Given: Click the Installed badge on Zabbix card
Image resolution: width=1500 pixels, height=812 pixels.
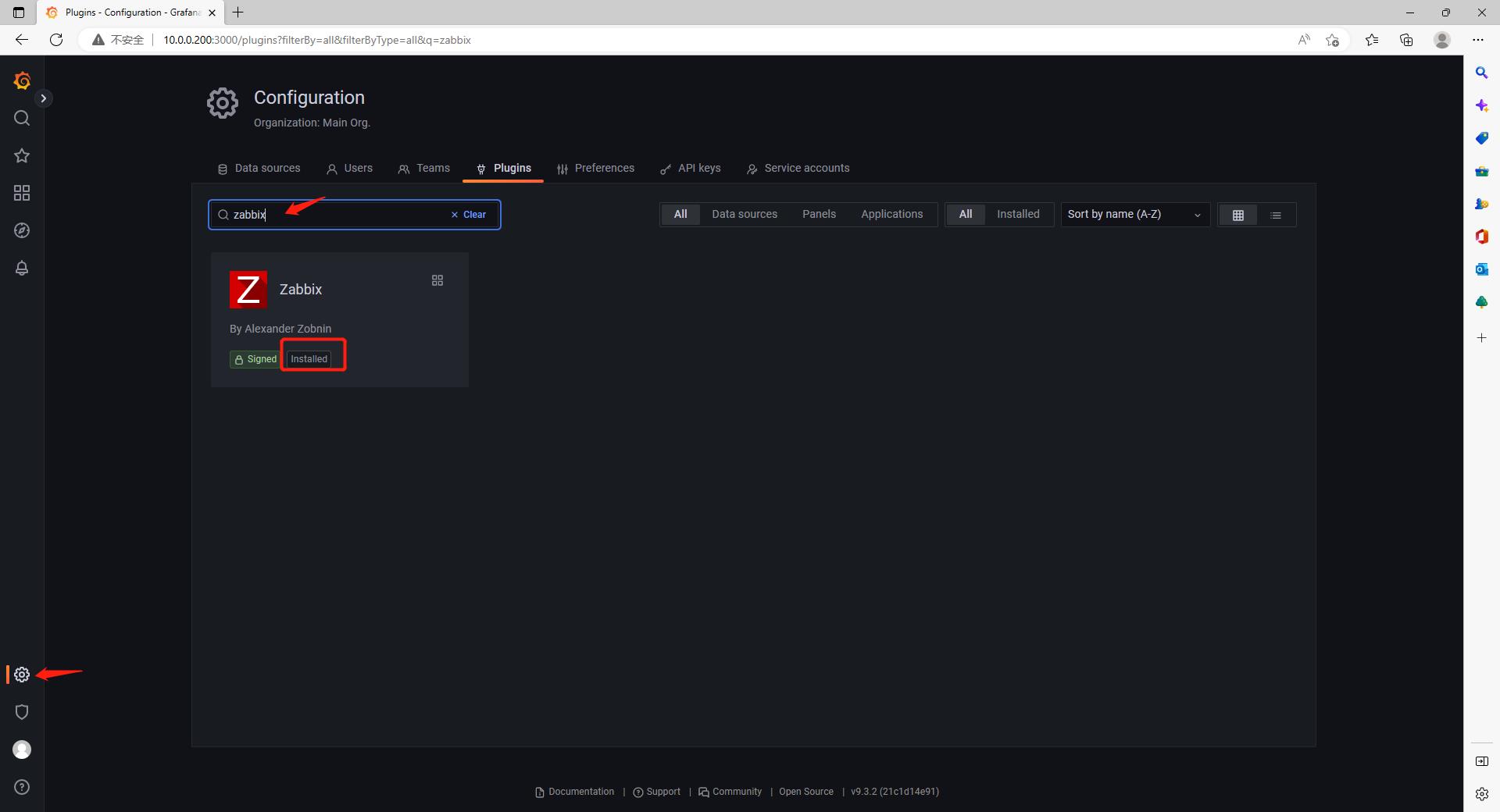Looking at the screenshot, I should click(x=309, y=359).
